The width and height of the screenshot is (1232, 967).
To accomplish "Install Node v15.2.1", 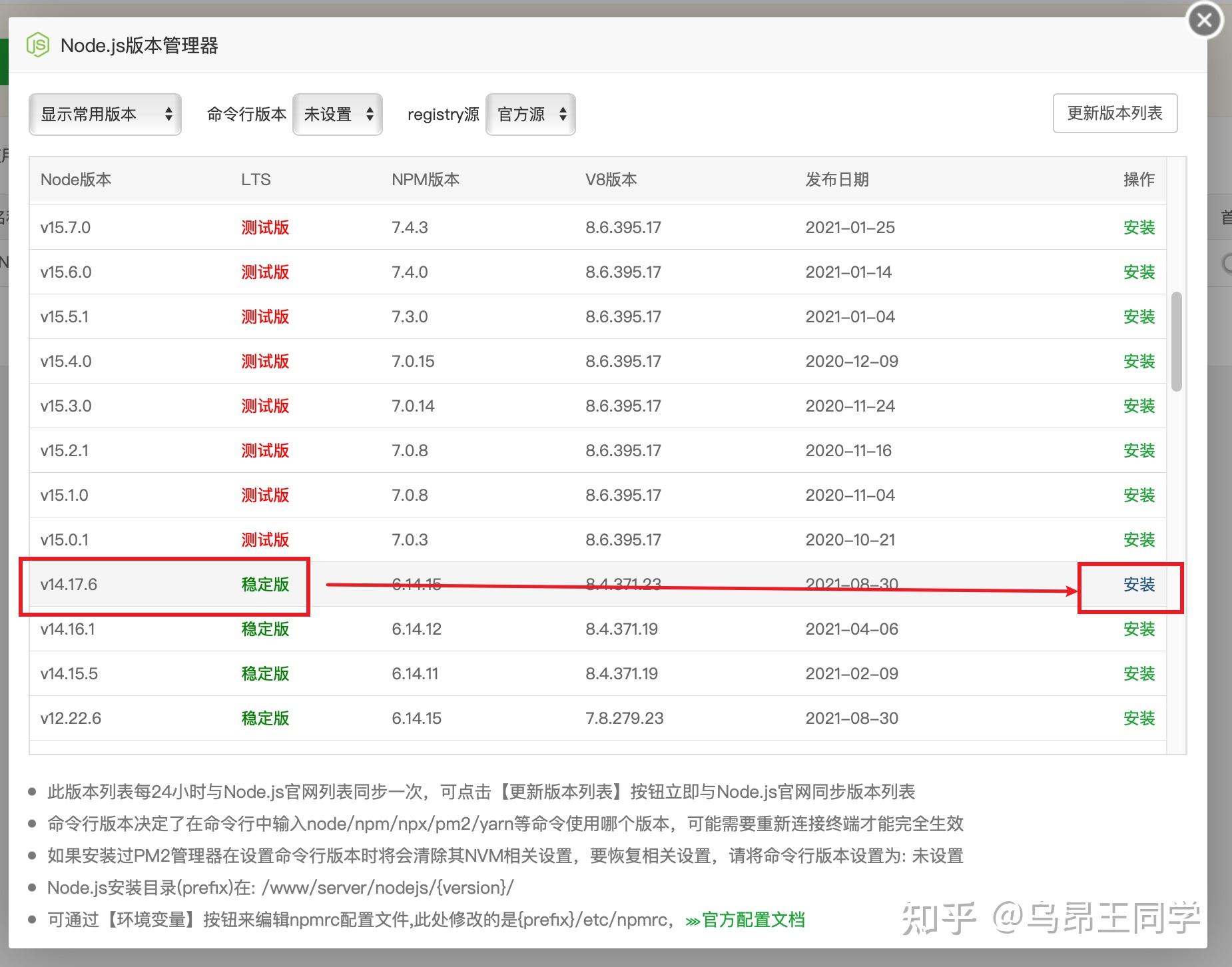I will (1139, 450).
